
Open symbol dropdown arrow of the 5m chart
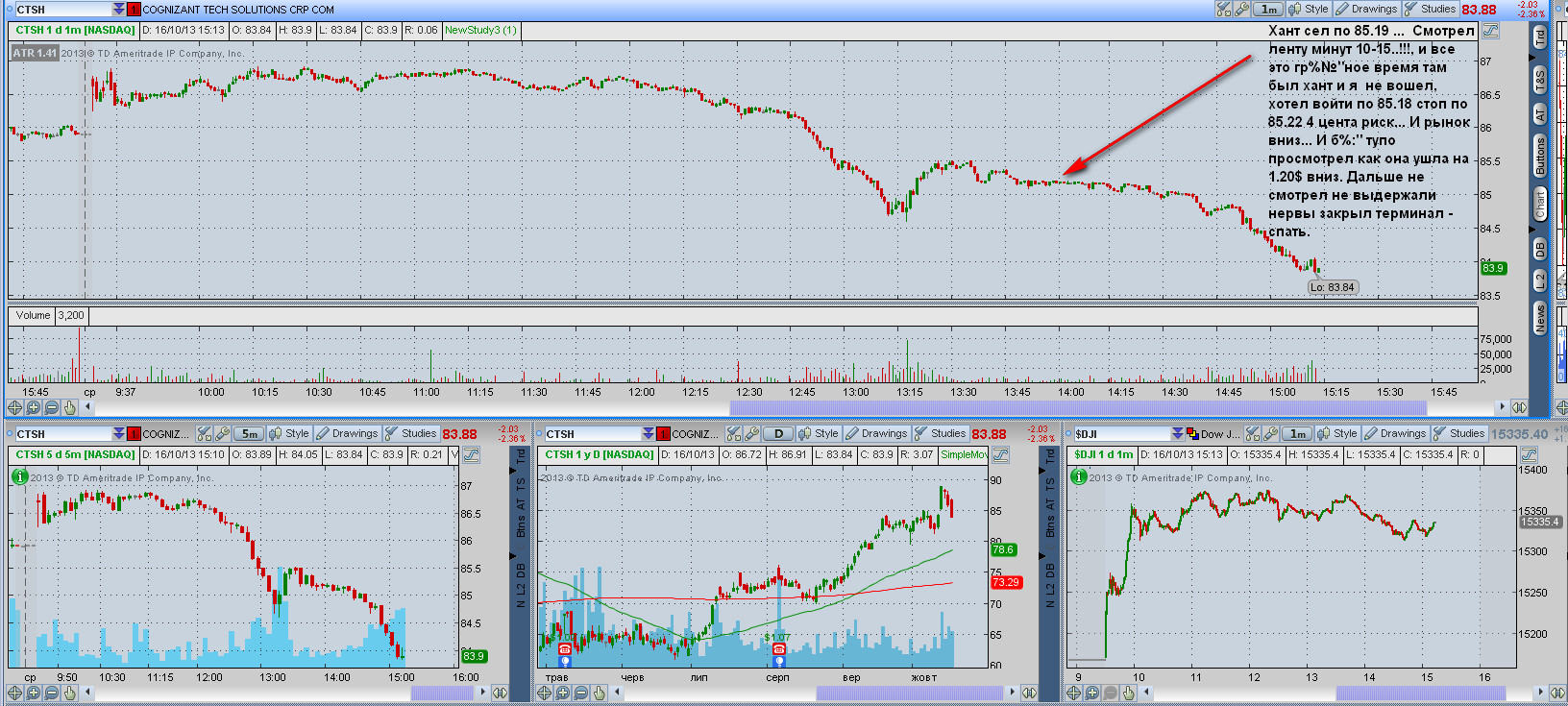point(118,434)
